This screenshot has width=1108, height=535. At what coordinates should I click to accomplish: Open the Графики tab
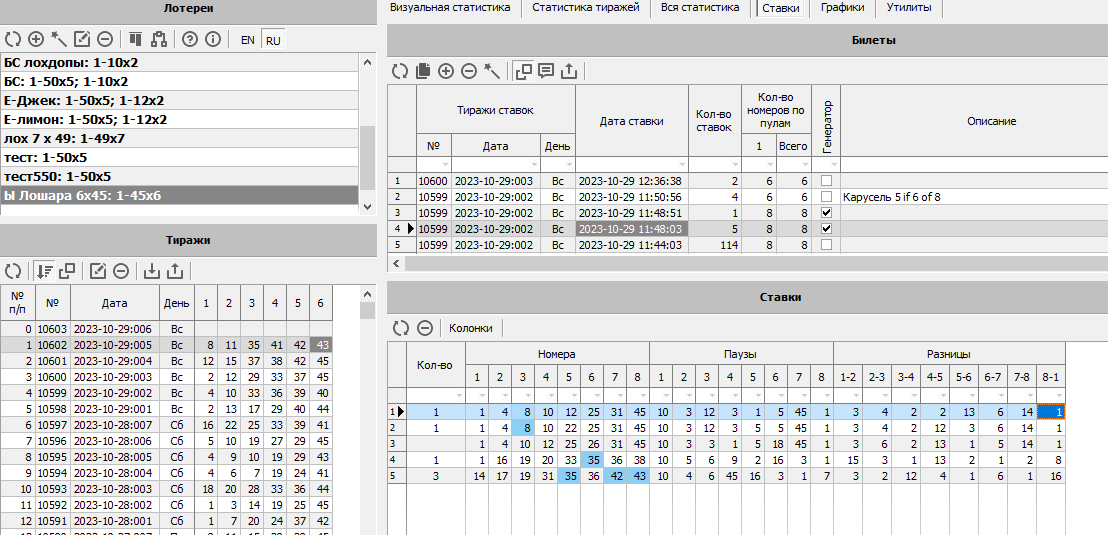(x=842, y=8)
